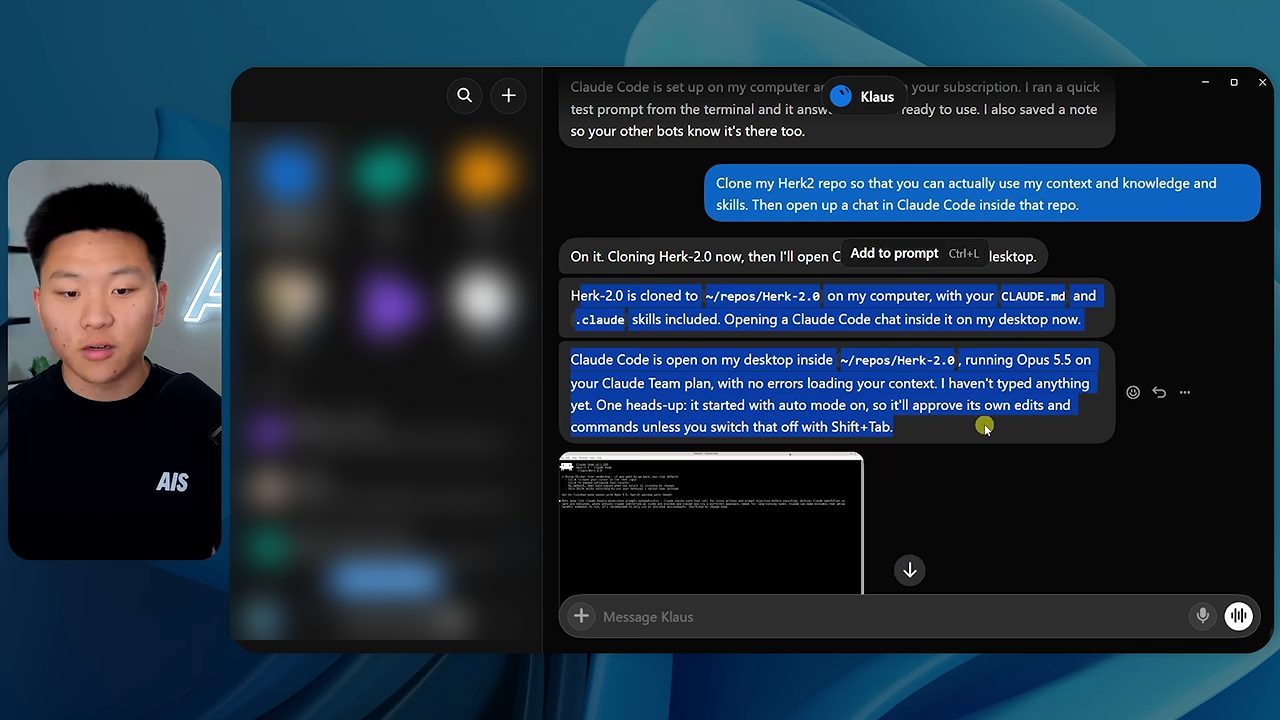
Task: Jump to latest message with down arrow
Action: tap(910, 570)
